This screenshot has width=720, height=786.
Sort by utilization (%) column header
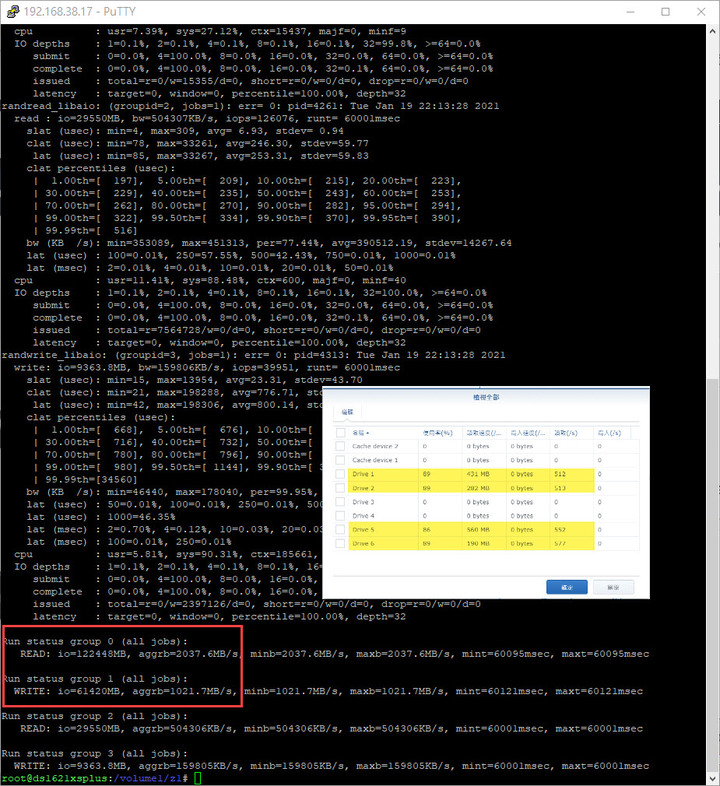(440, 433)
